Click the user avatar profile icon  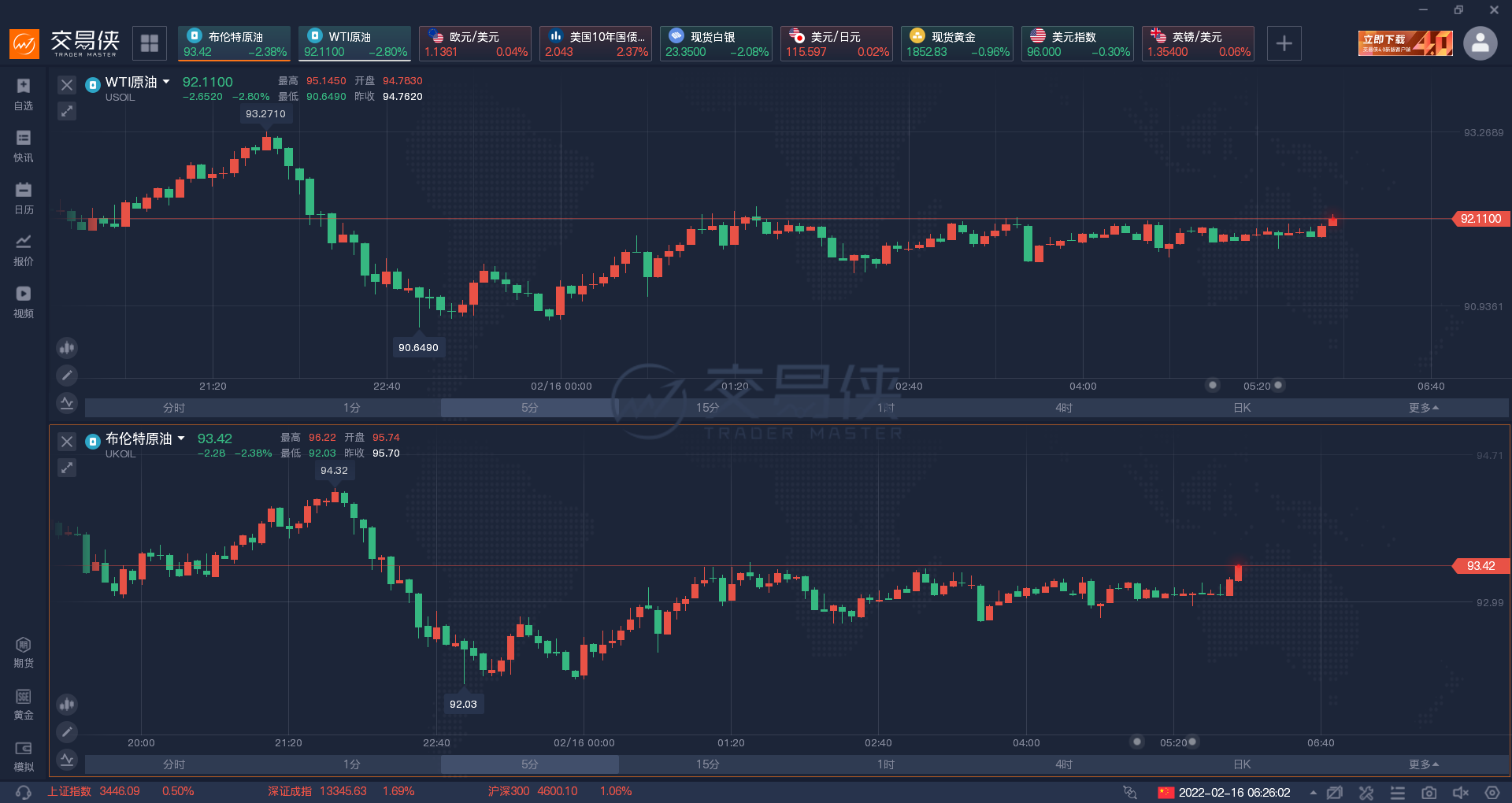coord(1480,43)
